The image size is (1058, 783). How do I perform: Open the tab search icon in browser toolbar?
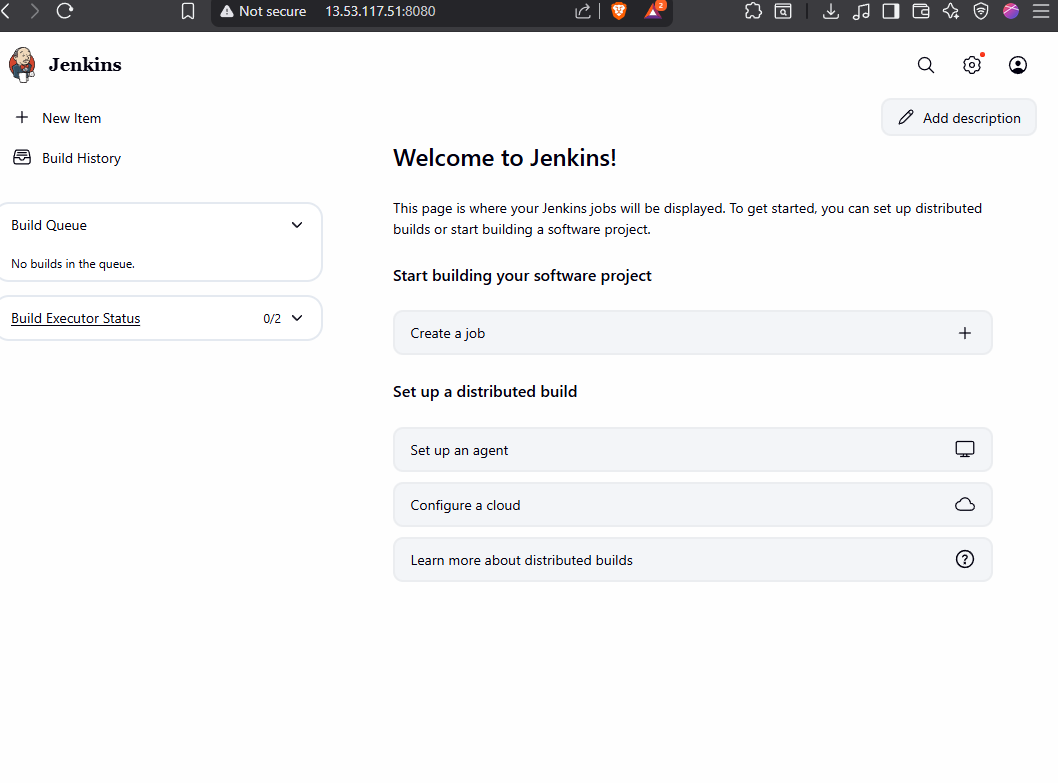pos(783,11)
